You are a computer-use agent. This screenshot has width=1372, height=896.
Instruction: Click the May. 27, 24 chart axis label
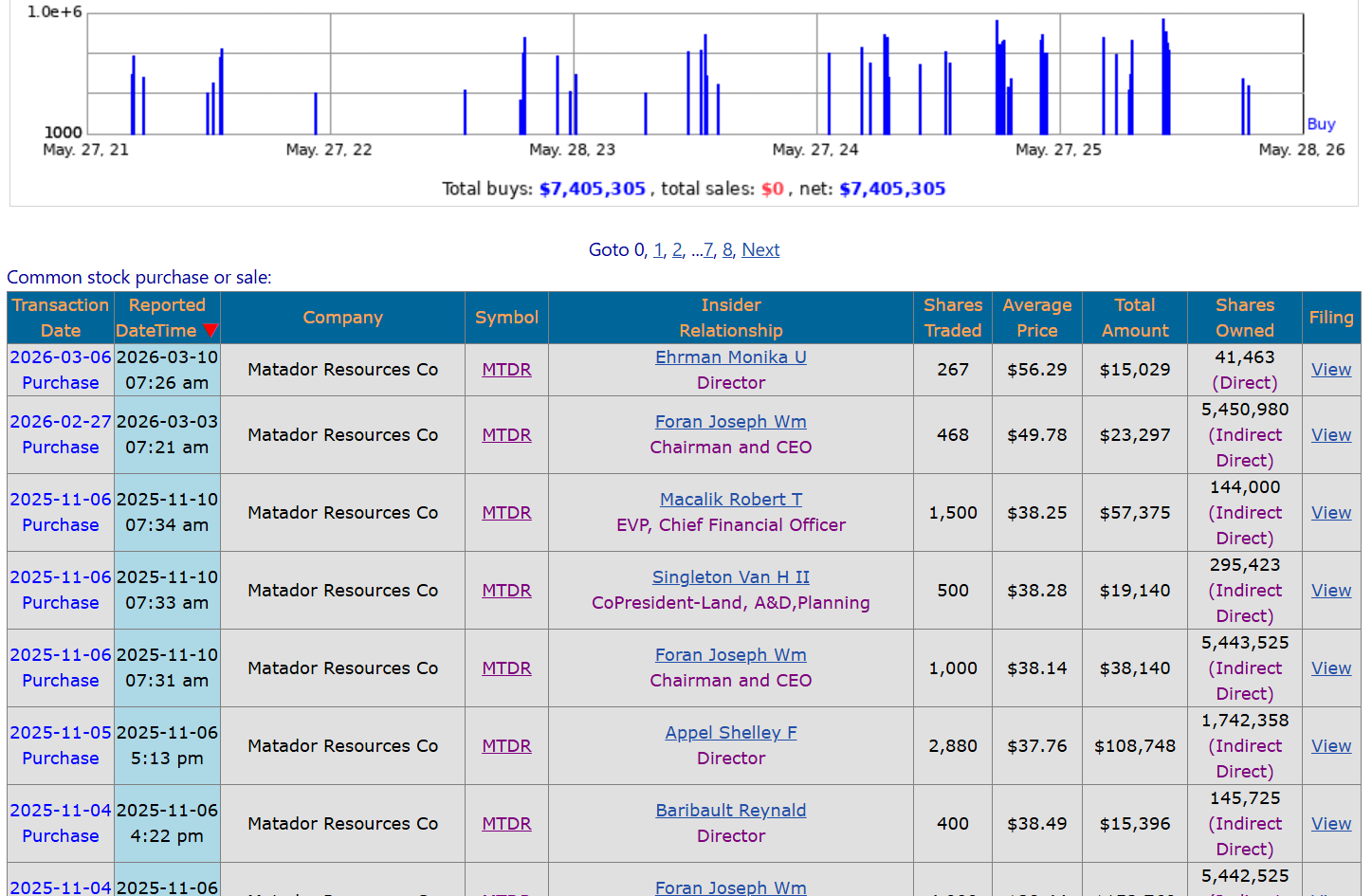(815, 150)
